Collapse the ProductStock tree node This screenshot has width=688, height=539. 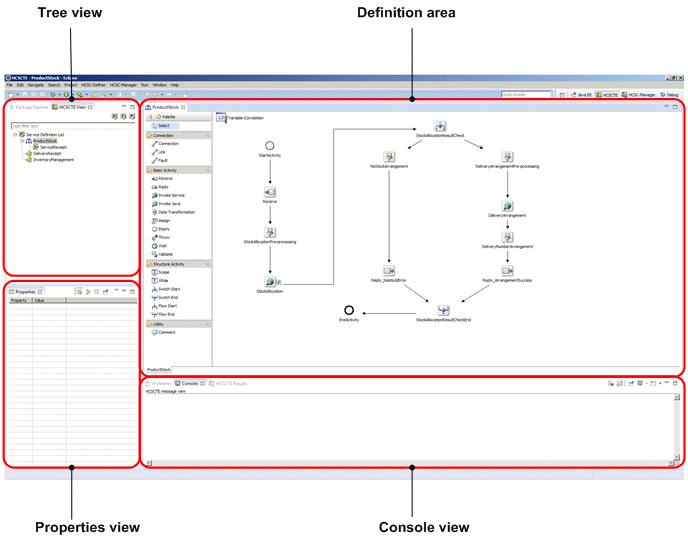click(22, 141)
